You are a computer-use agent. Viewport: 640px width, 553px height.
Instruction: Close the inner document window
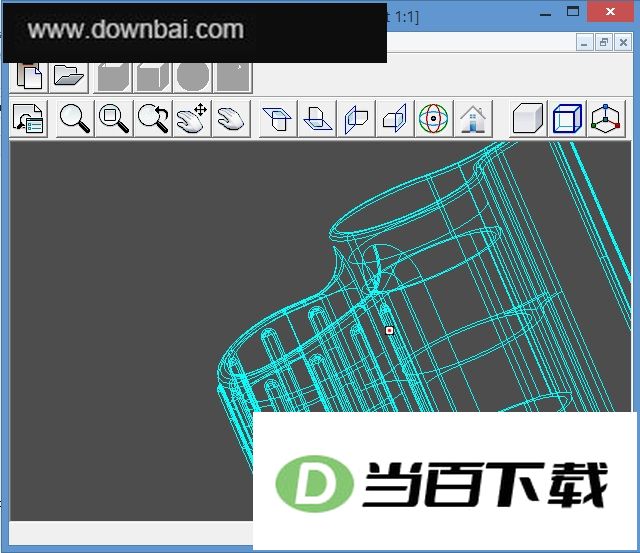pyautogui.click(x=623, y=42)
